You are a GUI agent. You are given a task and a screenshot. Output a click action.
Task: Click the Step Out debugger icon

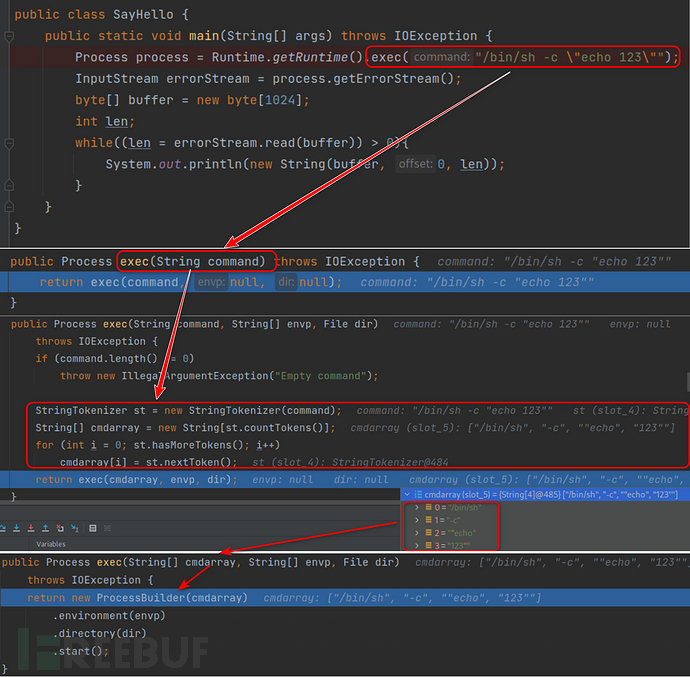click(x=47, y=527)
